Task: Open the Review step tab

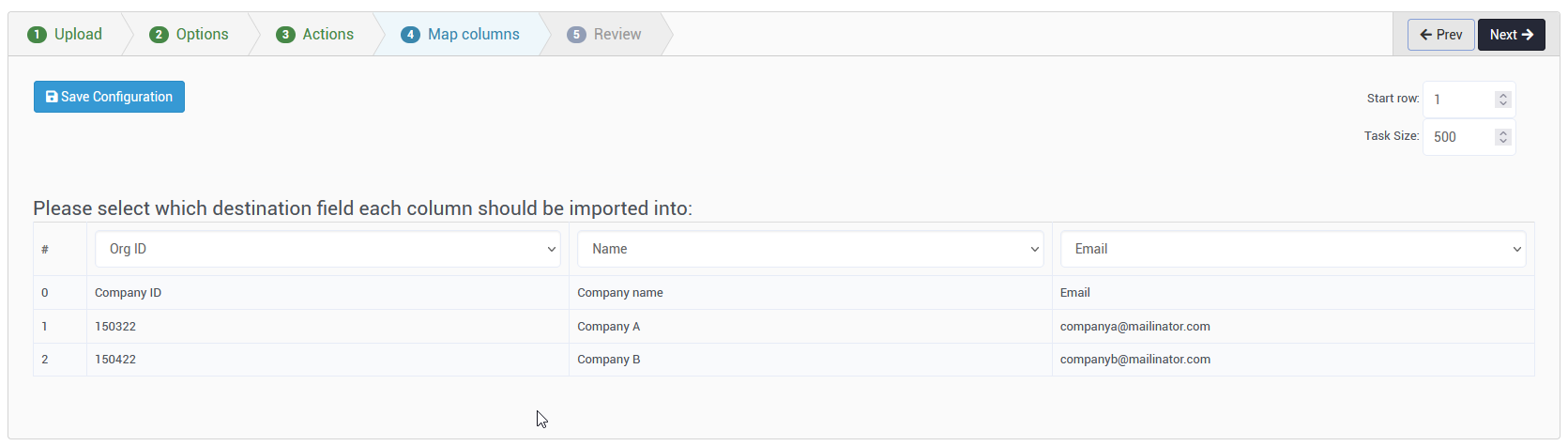Action: coord(604,35)
